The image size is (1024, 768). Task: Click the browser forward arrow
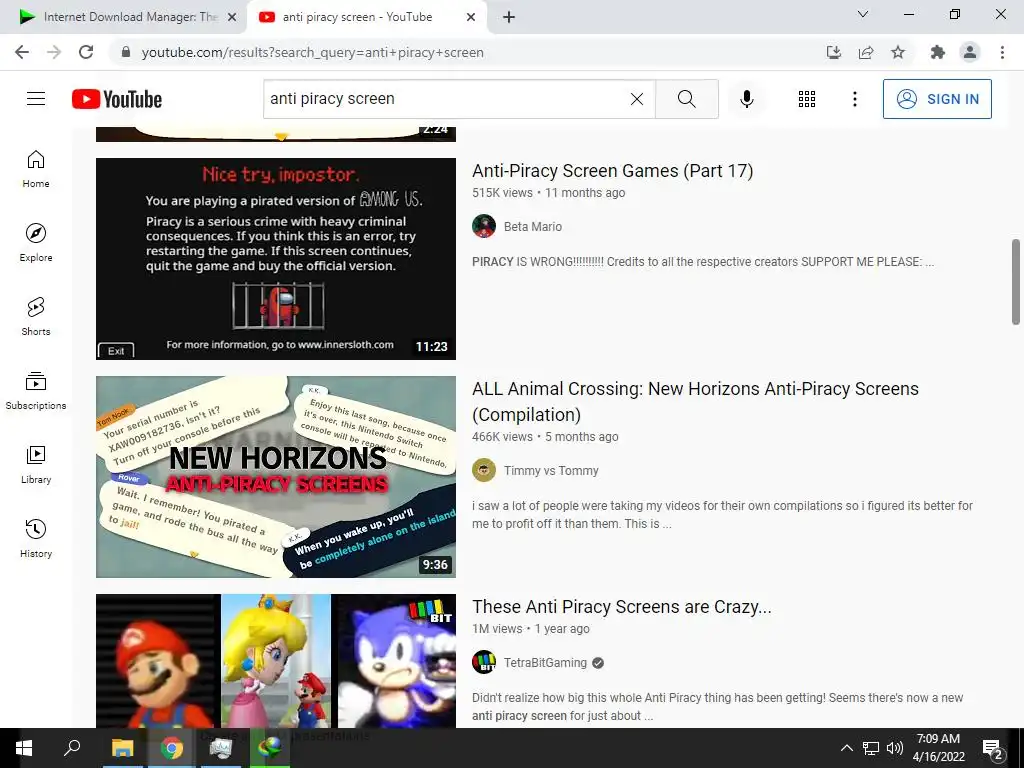click(x=54, y=52)
